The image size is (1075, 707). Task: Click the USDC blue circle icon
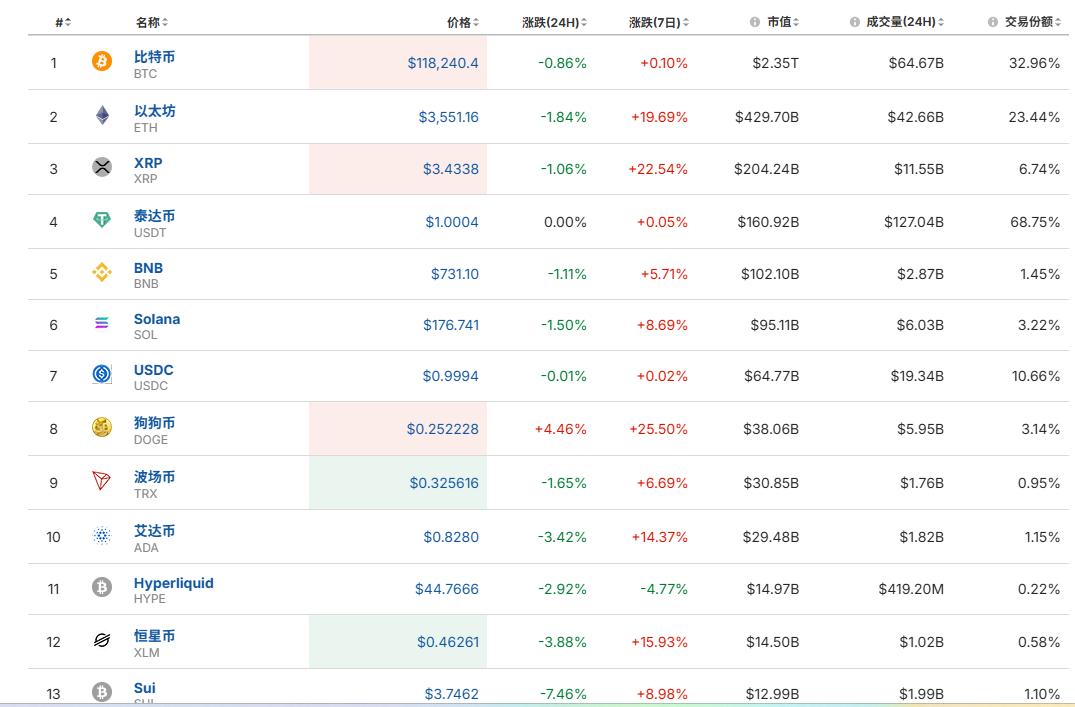point(101,374)
